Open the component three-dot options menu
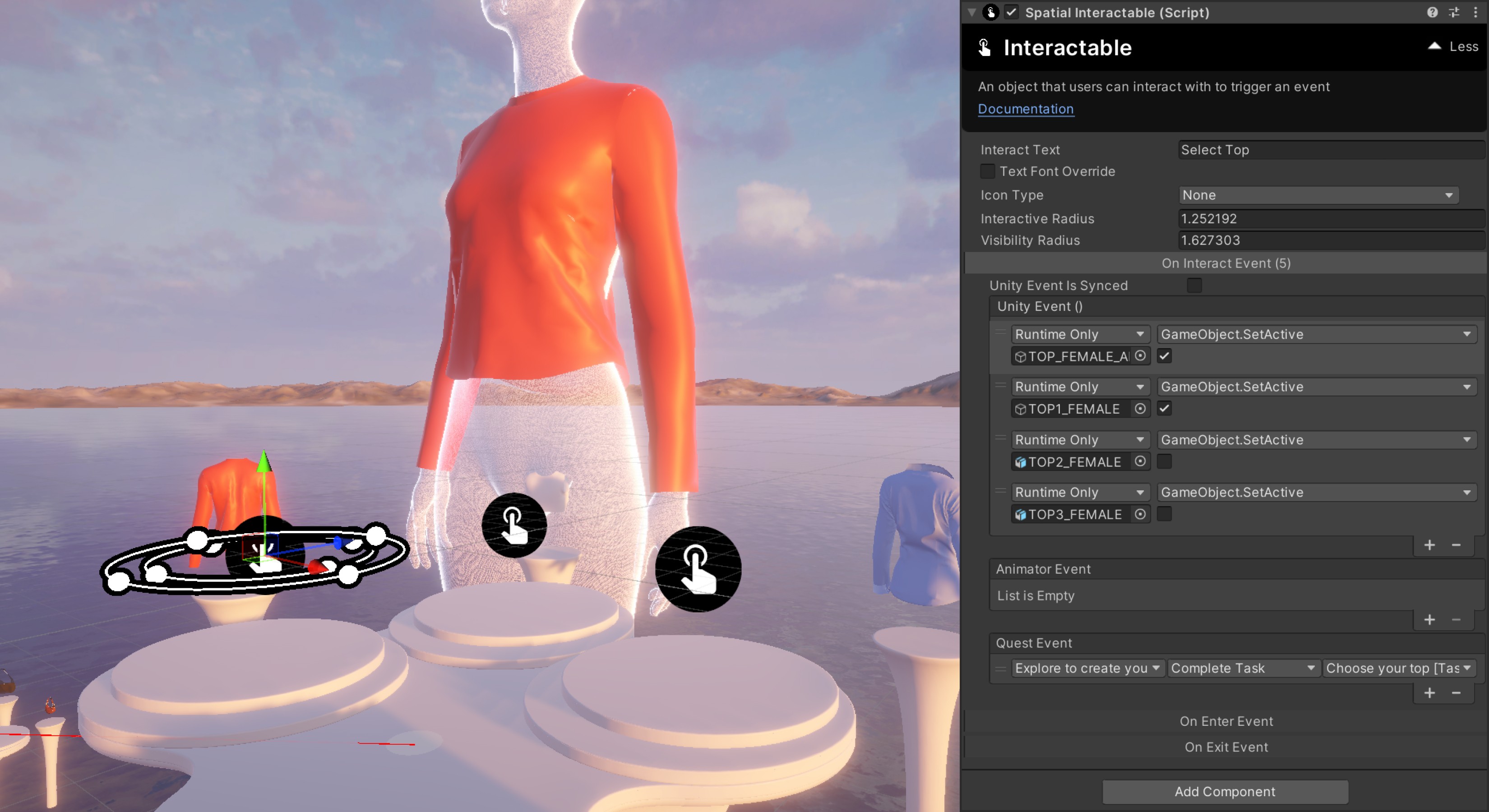This screenshot has width=1489, height=812. coord(1475,12)
